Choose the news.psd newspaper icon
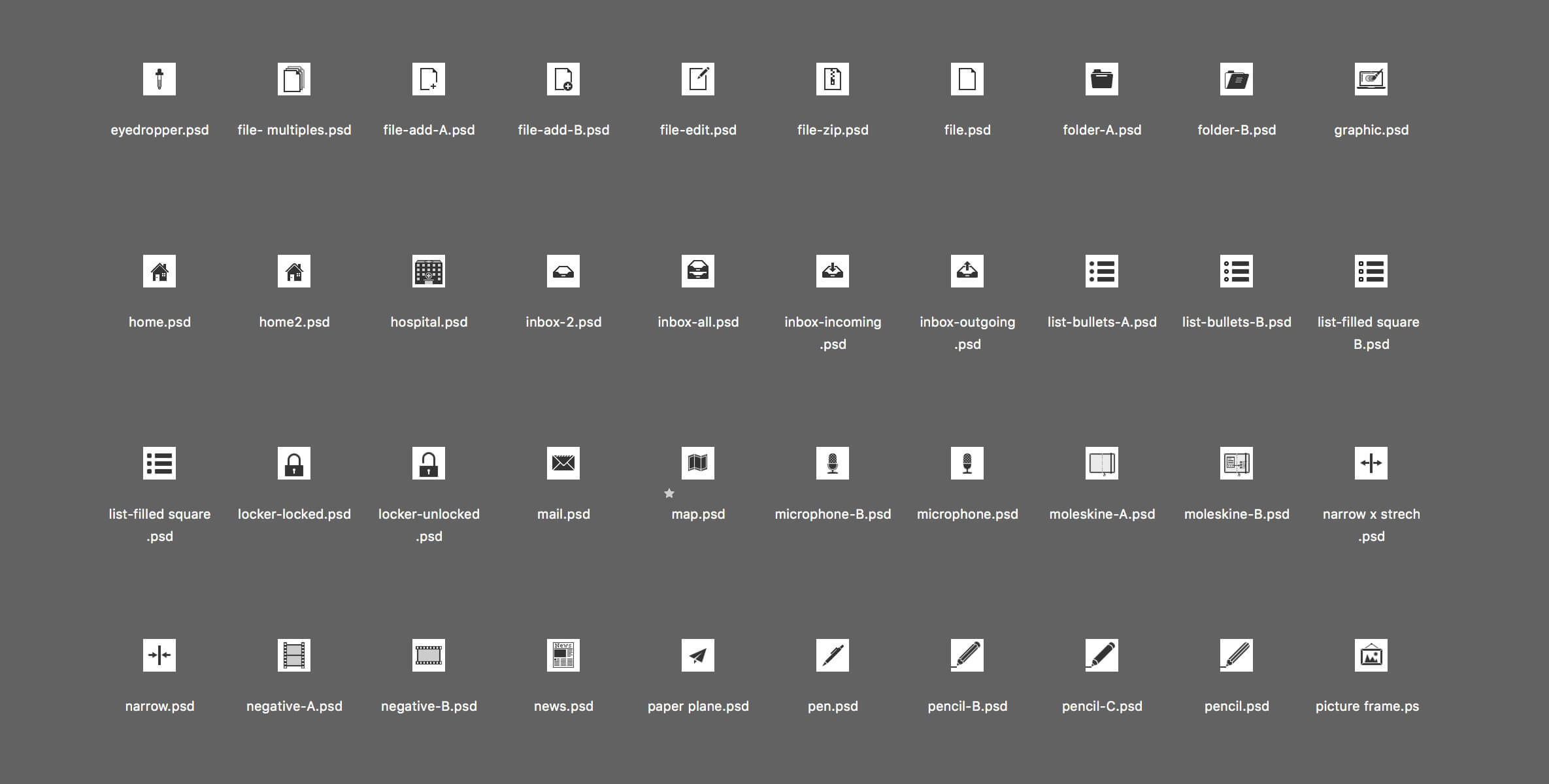The width and height of the screenshot is (1549, 784). (563, 655)
